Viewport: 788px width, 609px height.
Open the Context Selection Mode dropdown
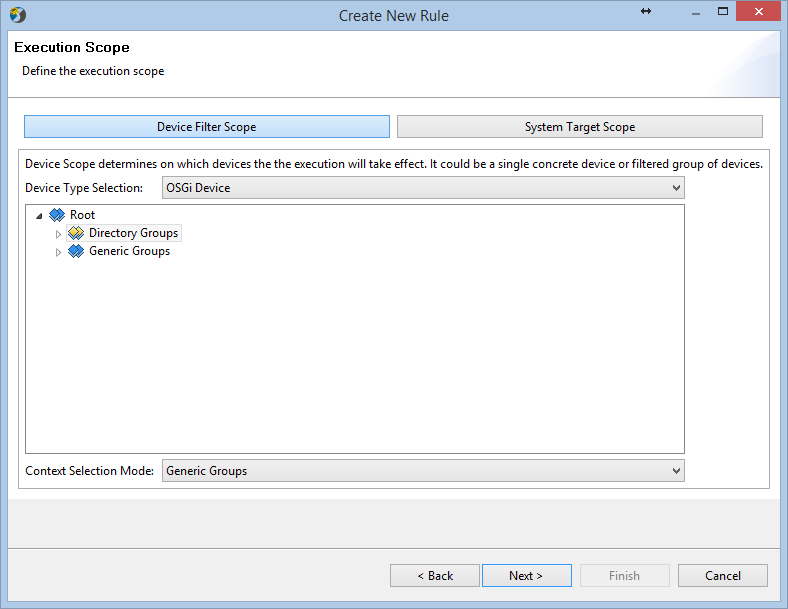coord(423,471)
